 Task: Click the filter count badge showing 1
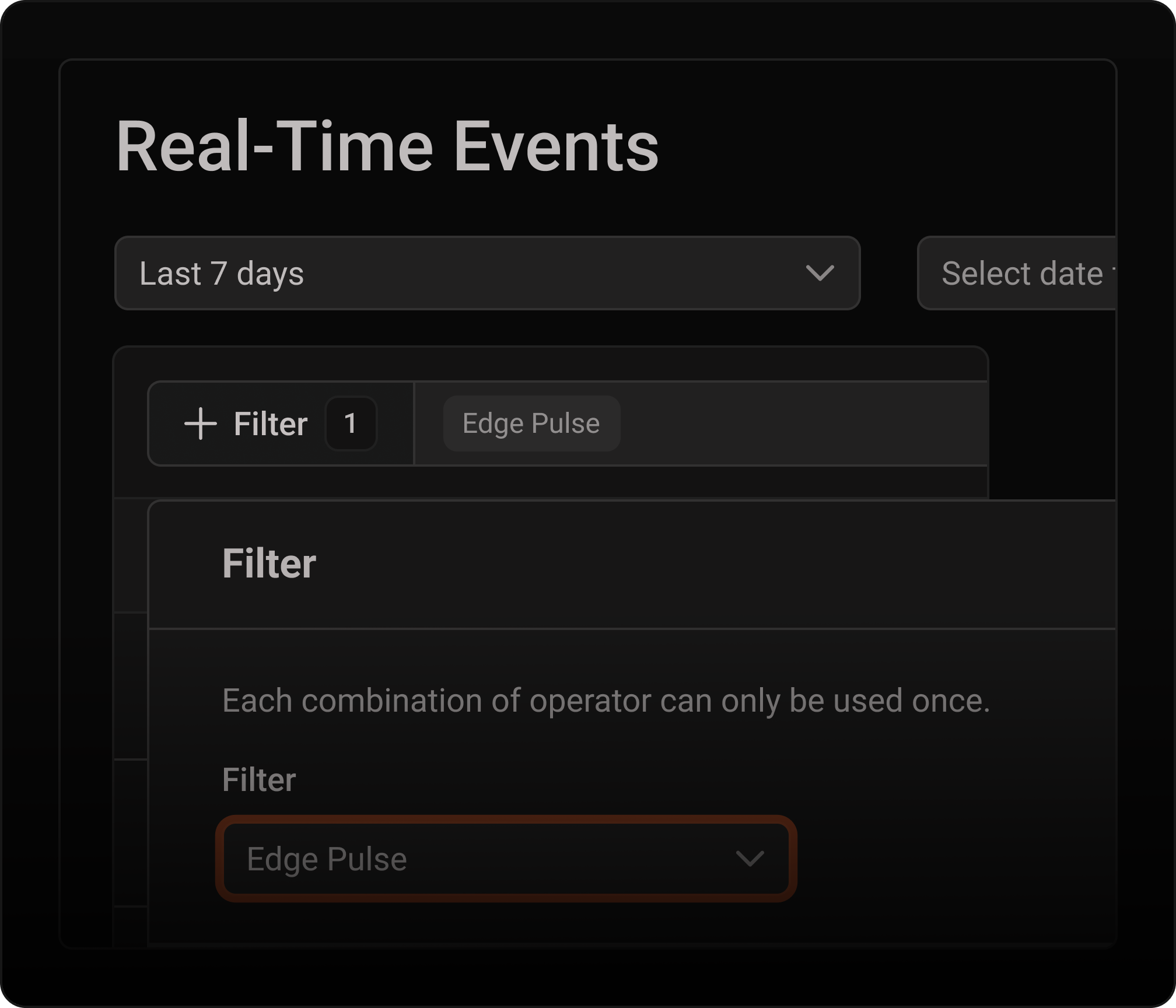pos(351,424)
